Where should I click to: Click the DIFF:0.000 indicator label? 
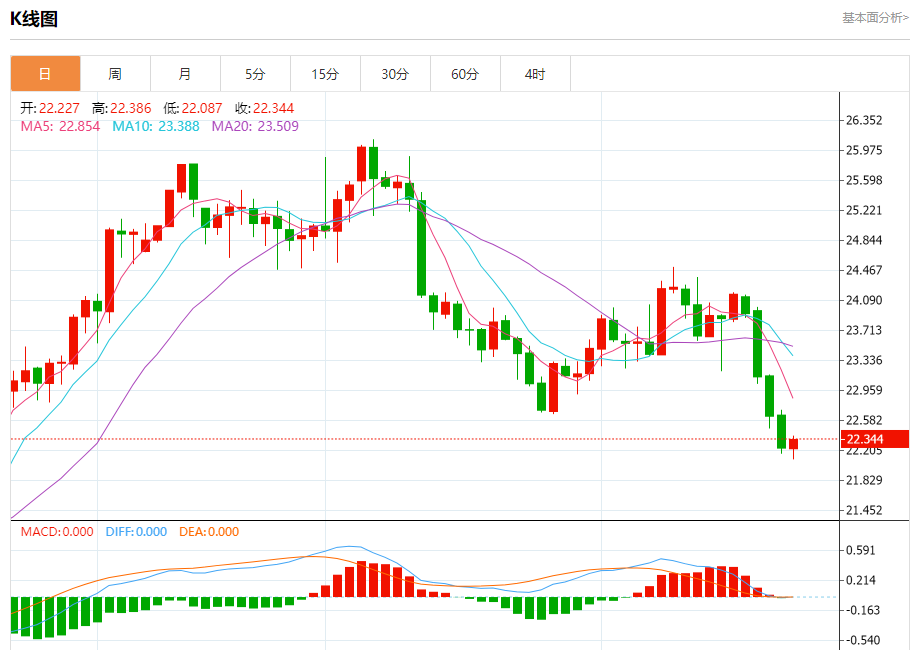[x=136, y=532]
